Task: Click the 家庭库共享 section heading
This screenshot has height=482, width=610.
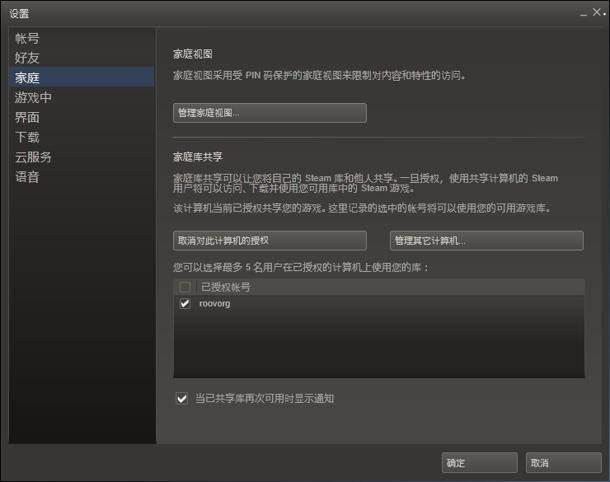Action: [x=198, y=157]
